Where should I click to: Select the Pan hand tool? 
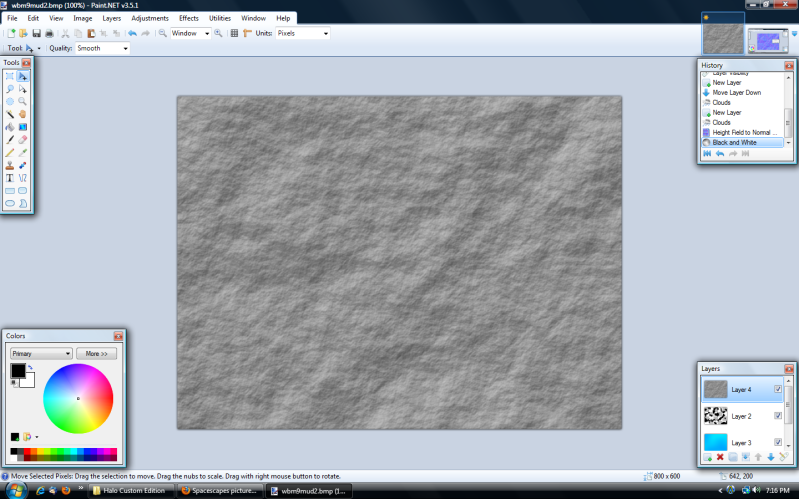22,114
